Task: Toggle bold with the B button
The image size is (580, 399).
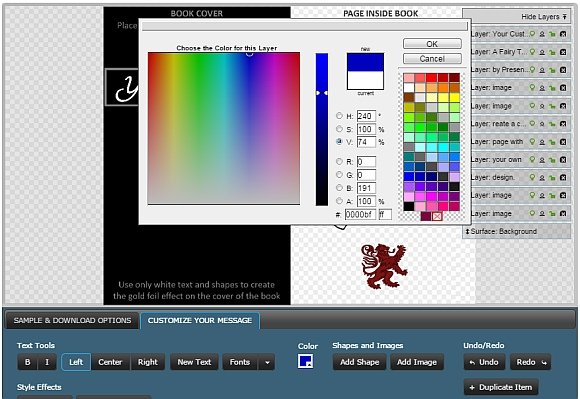Action: [27, 362]
